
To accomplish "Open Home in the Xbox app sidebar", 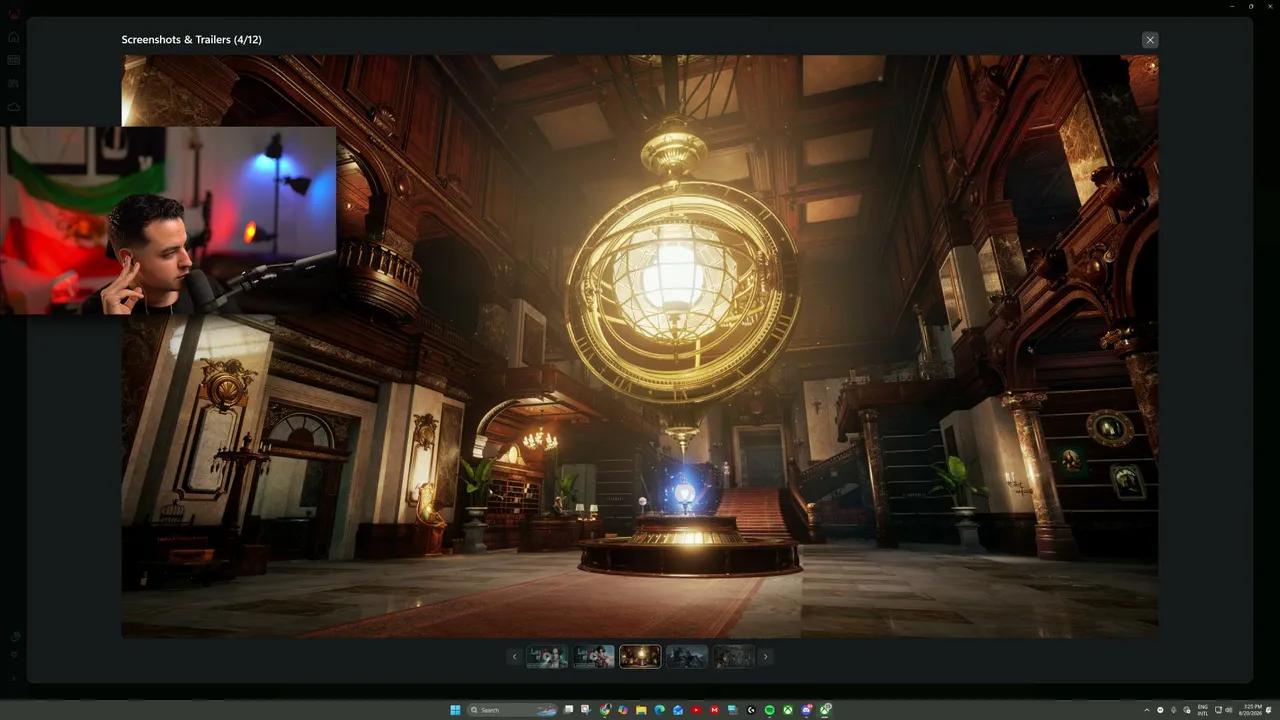I will tap(14, 37).
